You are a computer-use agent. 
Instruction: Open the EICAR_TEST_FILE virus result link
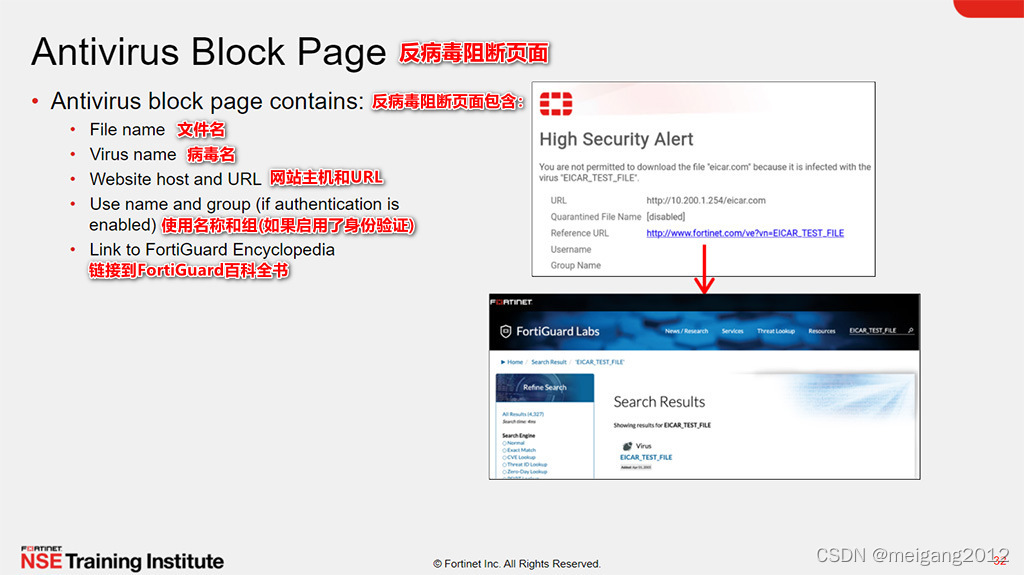click(646, 457)
